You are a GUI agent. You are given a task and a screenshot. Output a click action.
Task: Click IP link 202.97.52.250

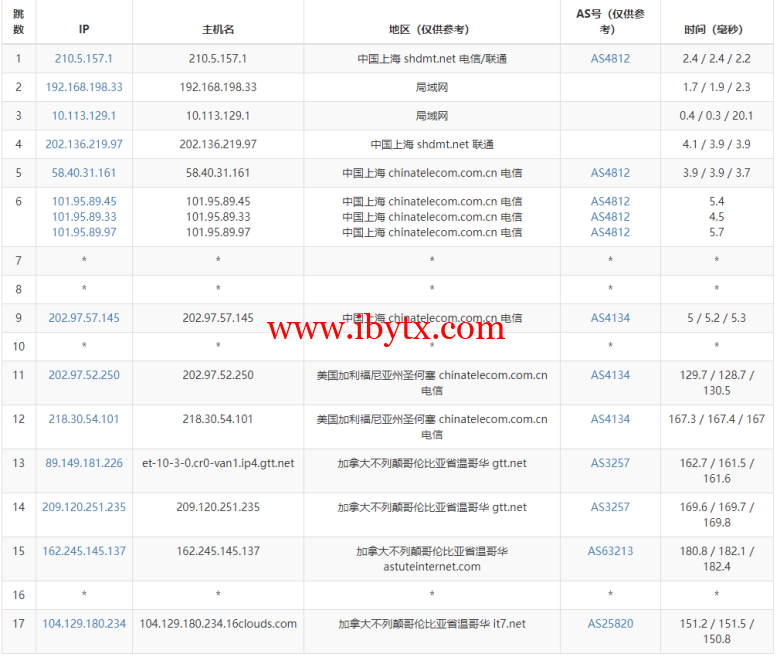[84, 375]
